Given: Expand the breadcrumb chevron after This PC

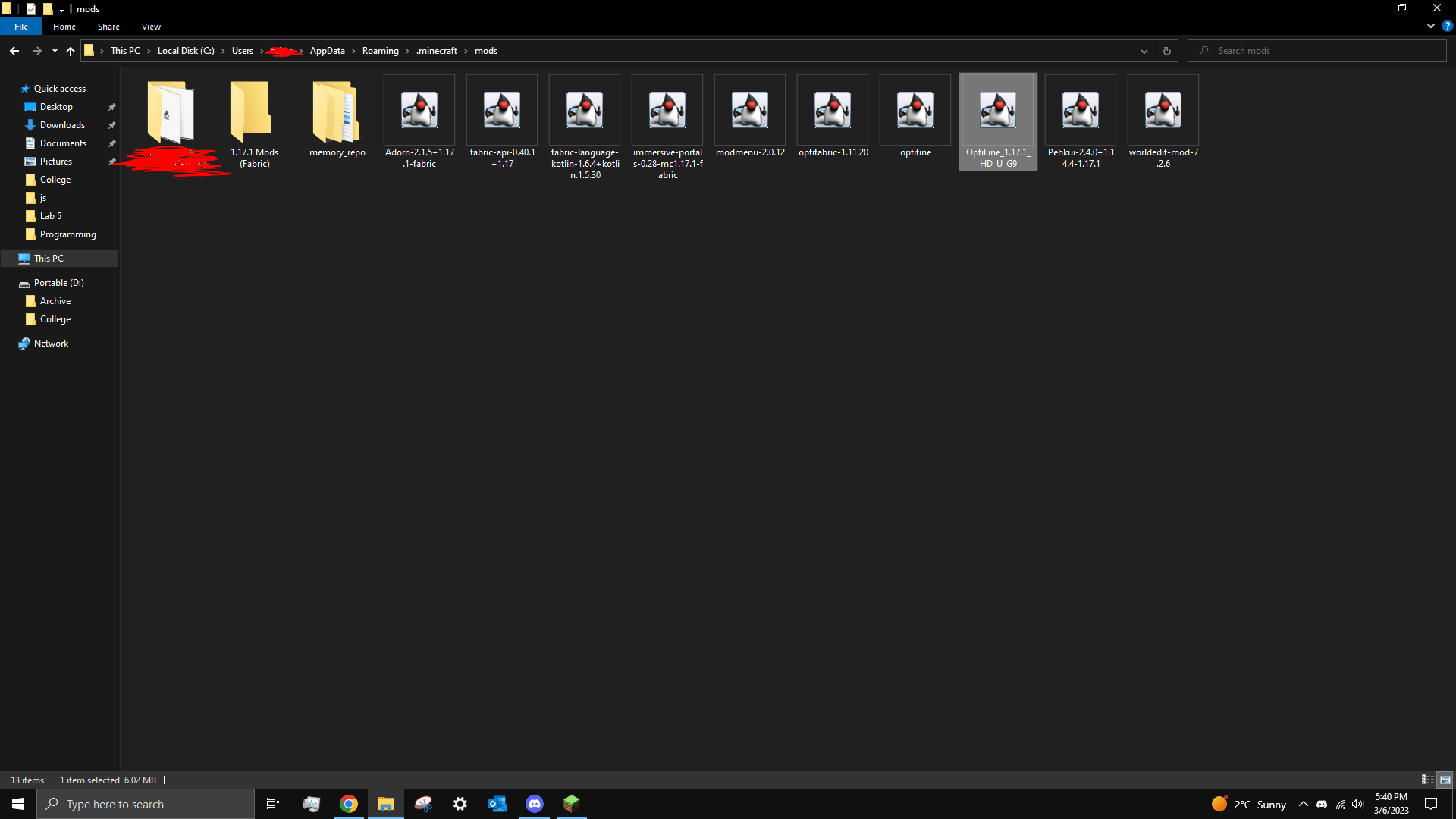Looking at the screenshot, I should click(149, 51).
